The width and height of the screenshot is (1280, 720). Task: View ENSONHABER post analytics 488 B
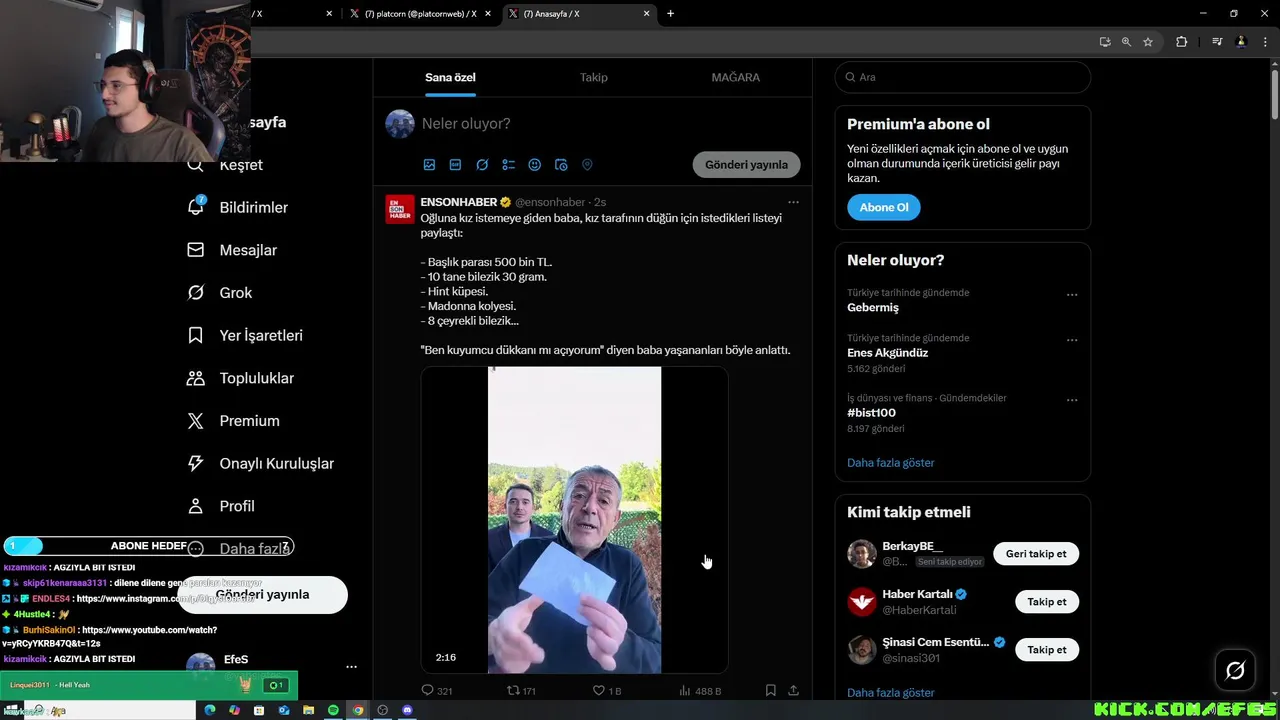point(700,690)
